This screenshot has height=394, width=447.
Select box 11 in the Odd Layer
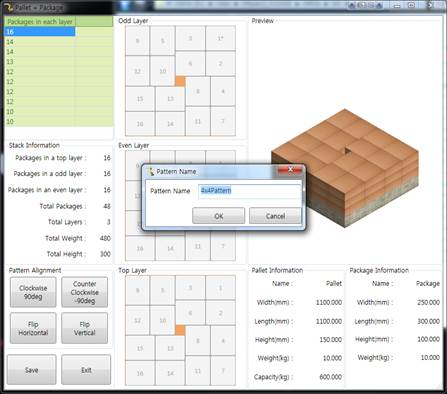(x=198, y=121)
